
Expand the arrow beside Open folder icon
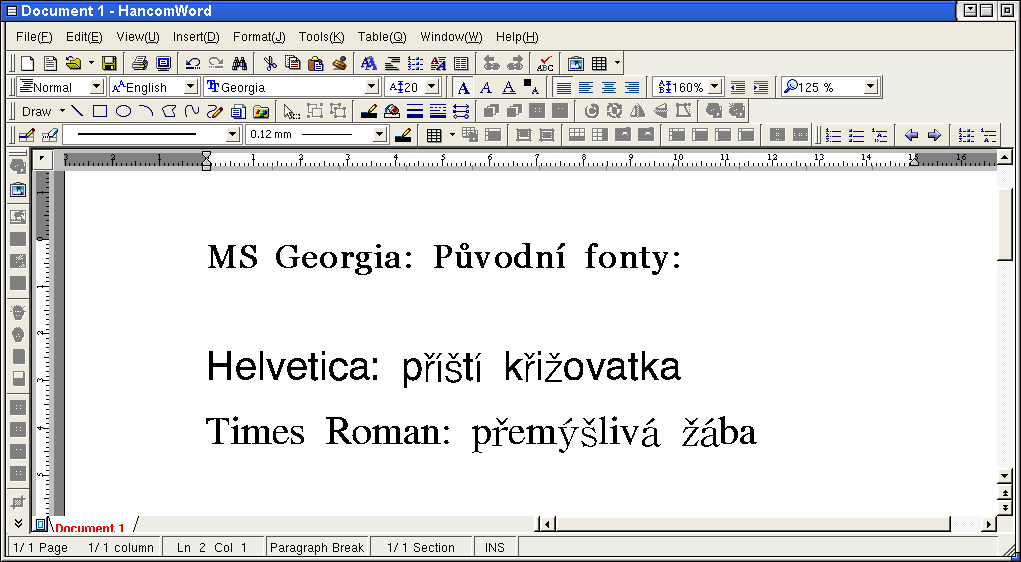point(92,63)
